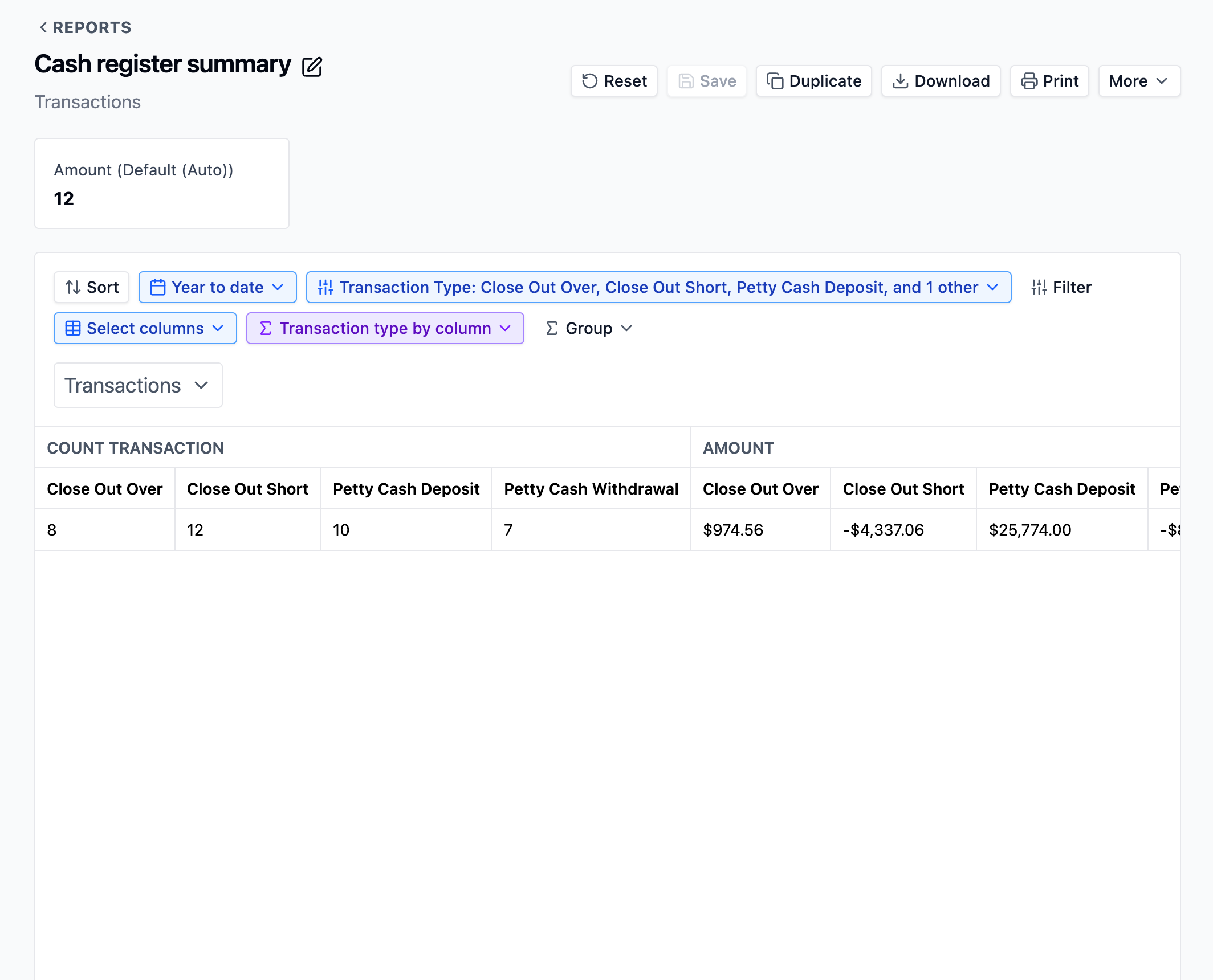This screenshot has height=980, width=1213.
Task: Expand the Group options
Action: (x=589, y=328)
